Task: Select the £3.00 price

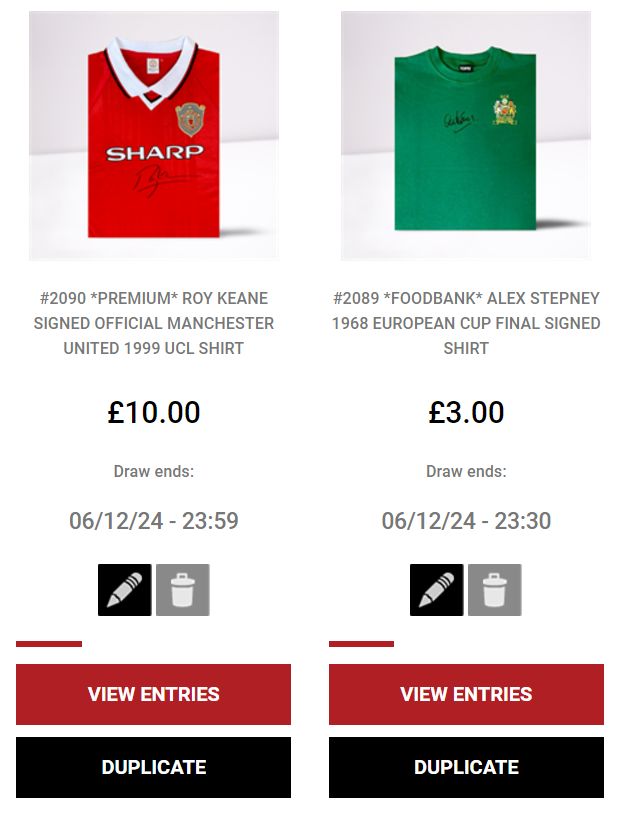Action: coord(466,412)
